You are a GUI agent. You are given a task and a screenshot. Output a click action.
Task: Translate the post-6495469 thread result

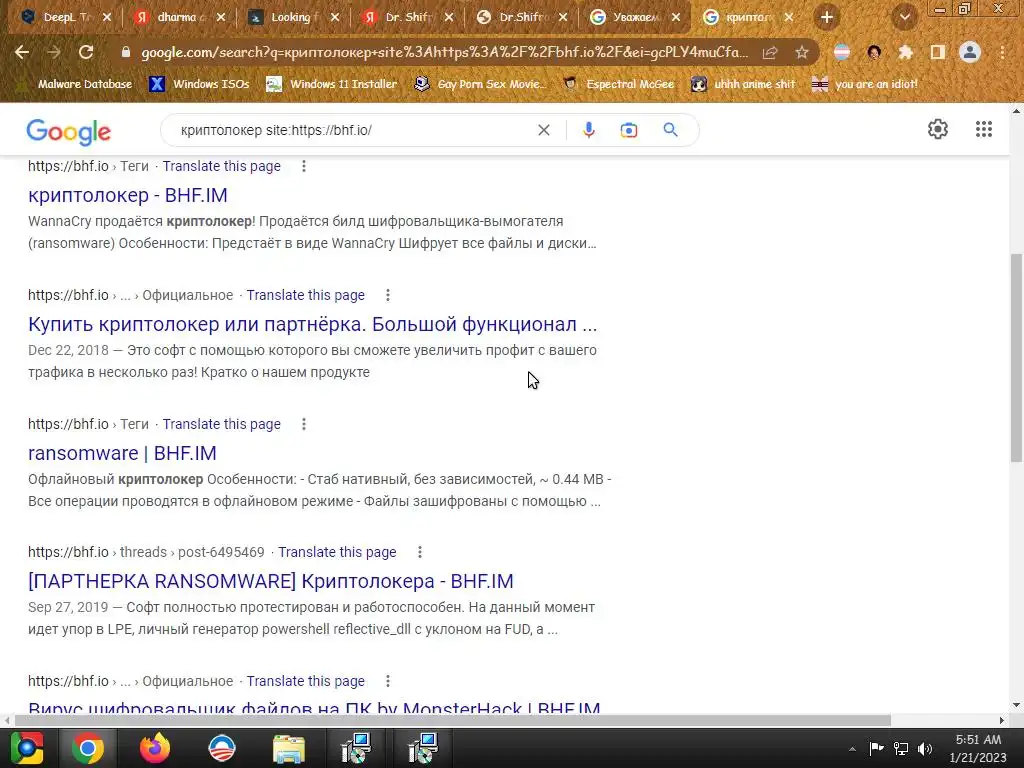[337, 552]
